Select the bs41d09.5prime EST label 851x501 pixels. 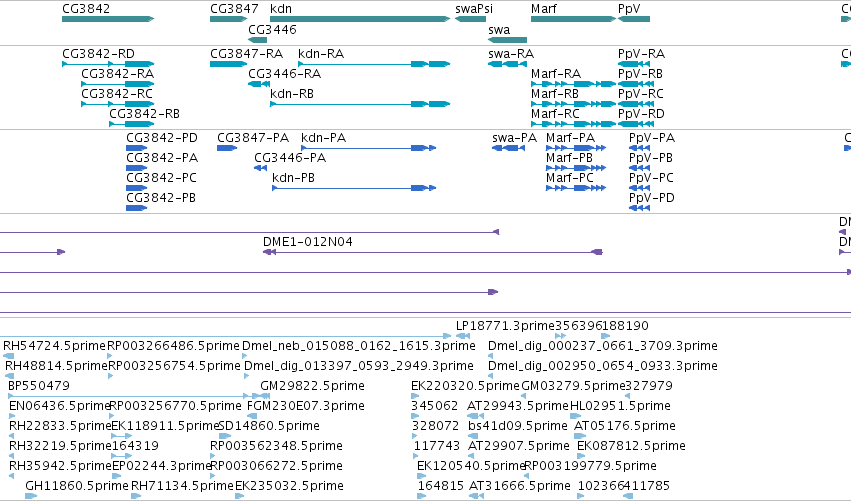click(x=518, y=426)
